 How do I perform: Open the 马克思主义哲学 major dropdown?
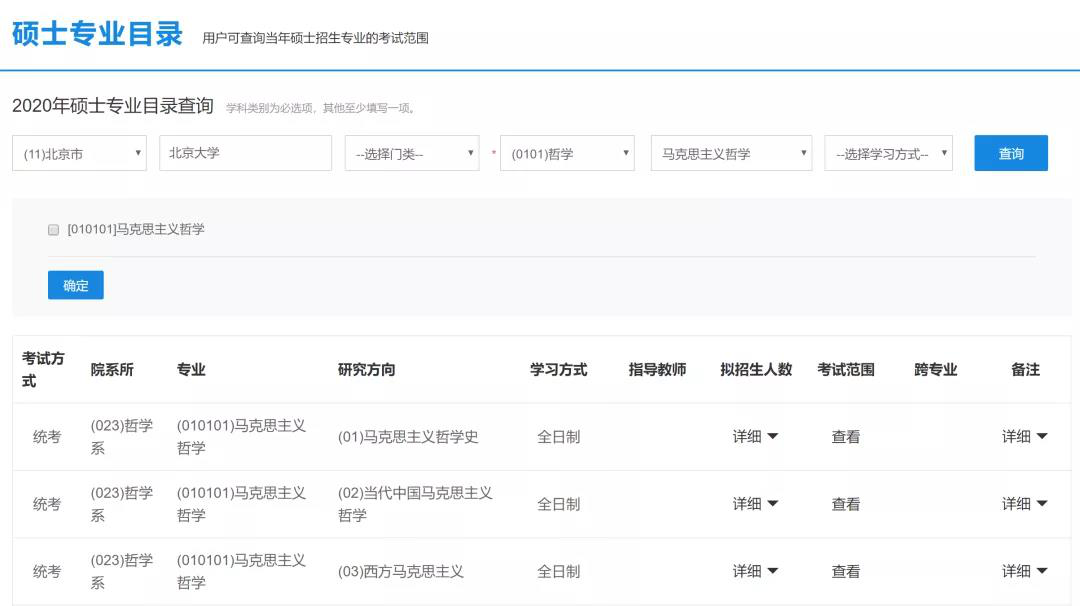point(731,154)
